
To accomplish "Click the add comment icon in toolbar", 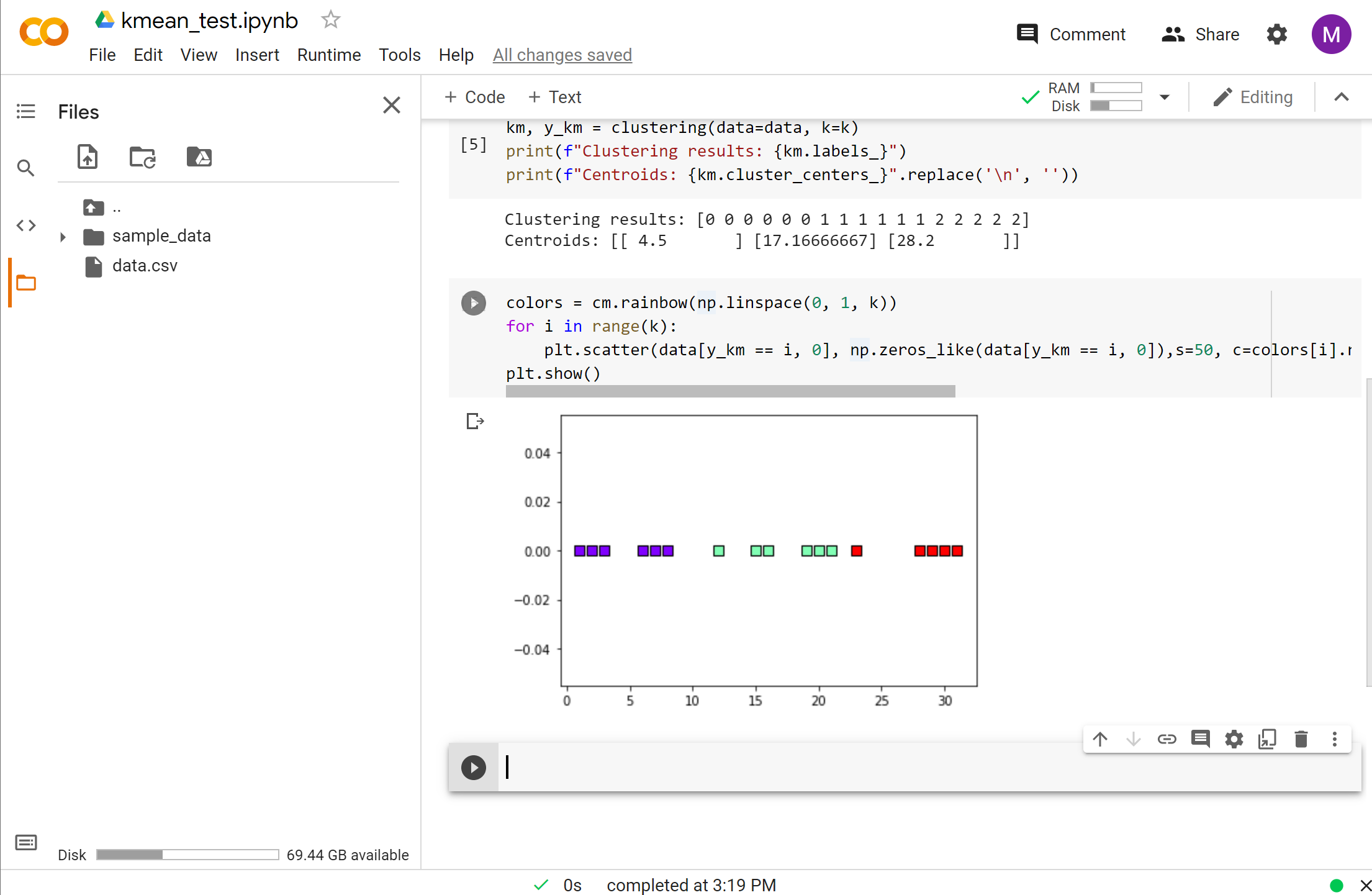I will pyautogui.click(x=1199, y=740).
